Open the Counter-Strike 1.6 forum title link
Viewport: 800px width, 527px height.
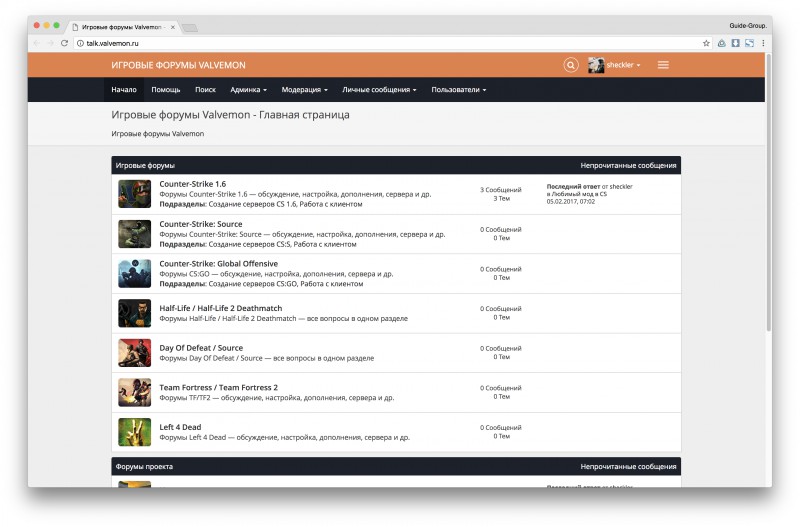(192, 184)
